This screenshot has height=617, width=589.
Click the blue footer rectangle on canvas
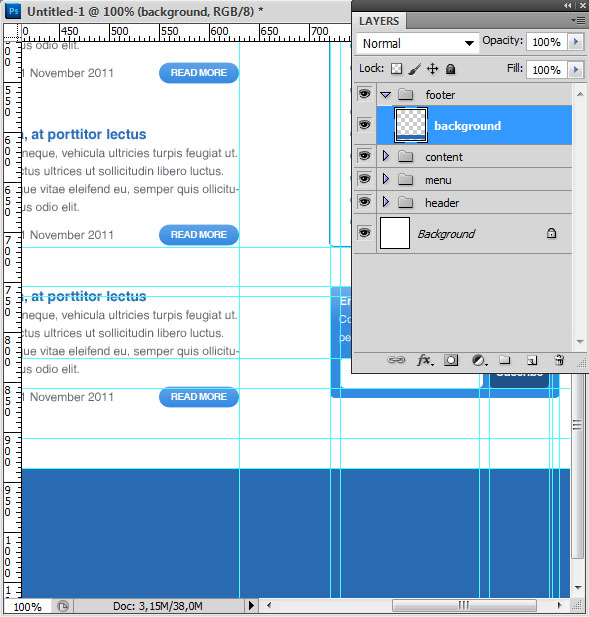pyautogui.click(x=295, y=533)
